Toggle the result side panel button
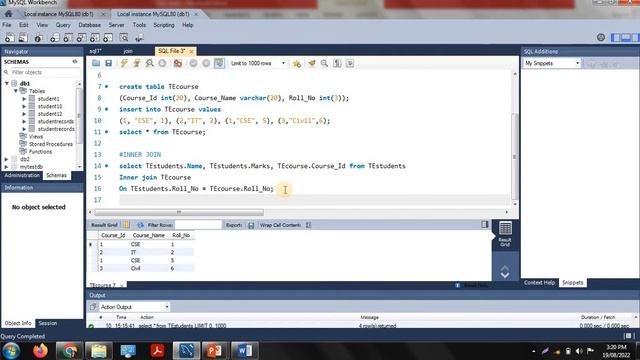 click(484, 224)
